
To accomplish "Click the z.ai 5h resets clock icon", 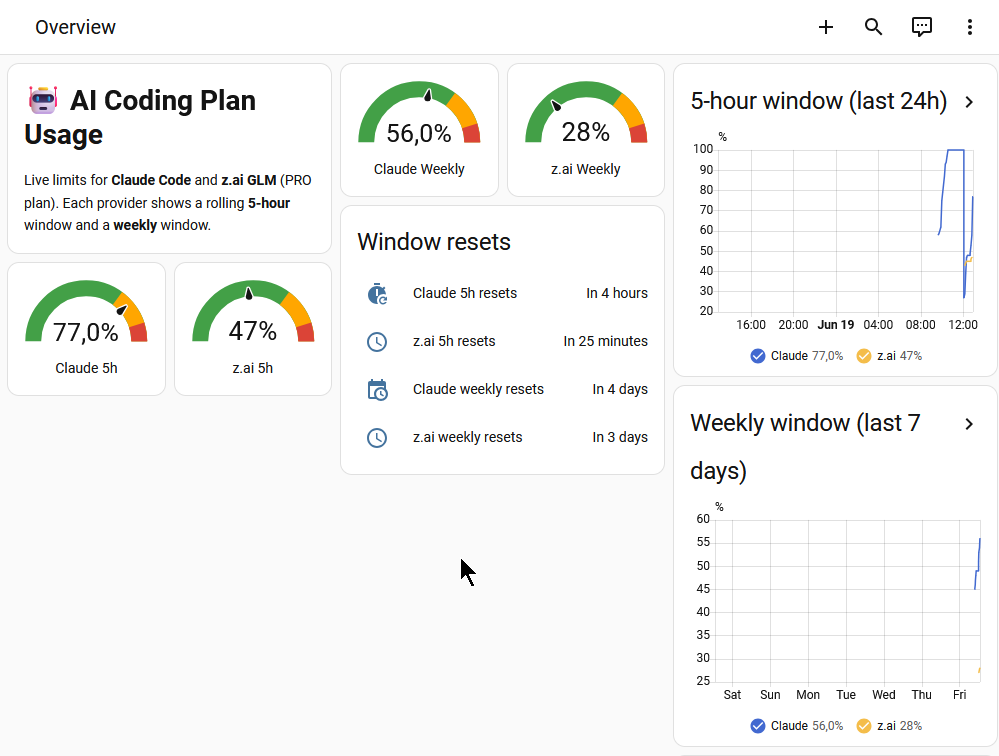I will pos(377,341).
